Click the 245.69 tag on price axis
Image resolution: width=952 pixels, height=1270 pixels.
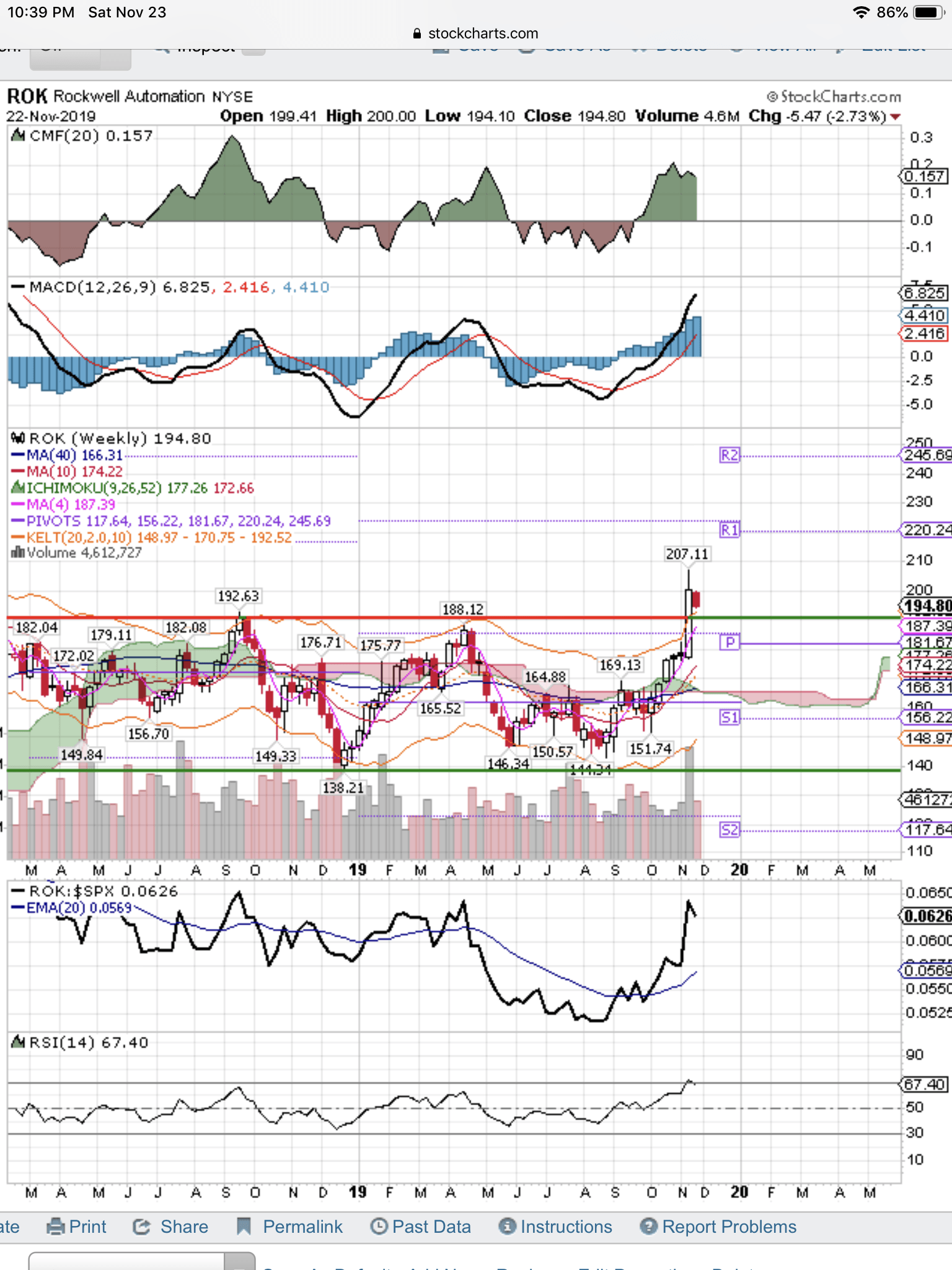[925, 455]
